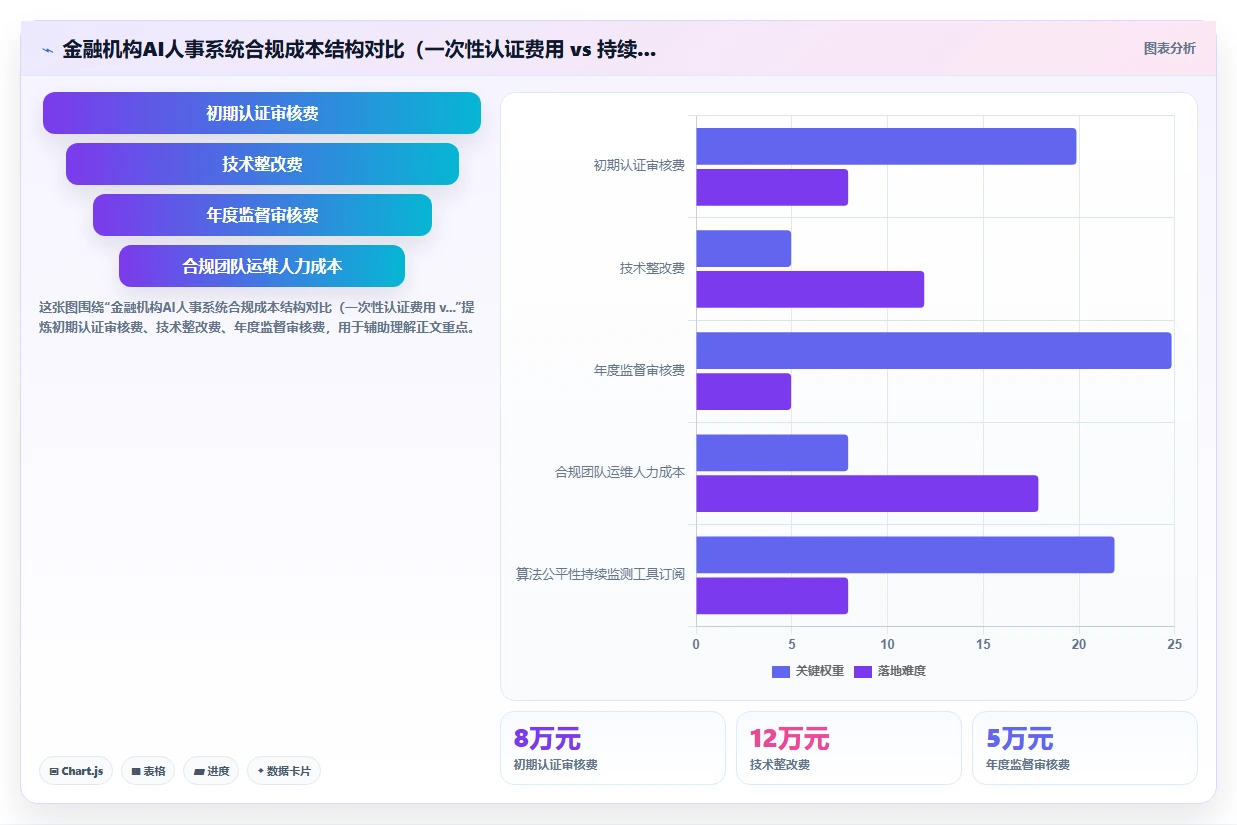Screen dimensions: 1237x825
Task: Click the 12万元 data card
Action: click(x=849, y=748)
